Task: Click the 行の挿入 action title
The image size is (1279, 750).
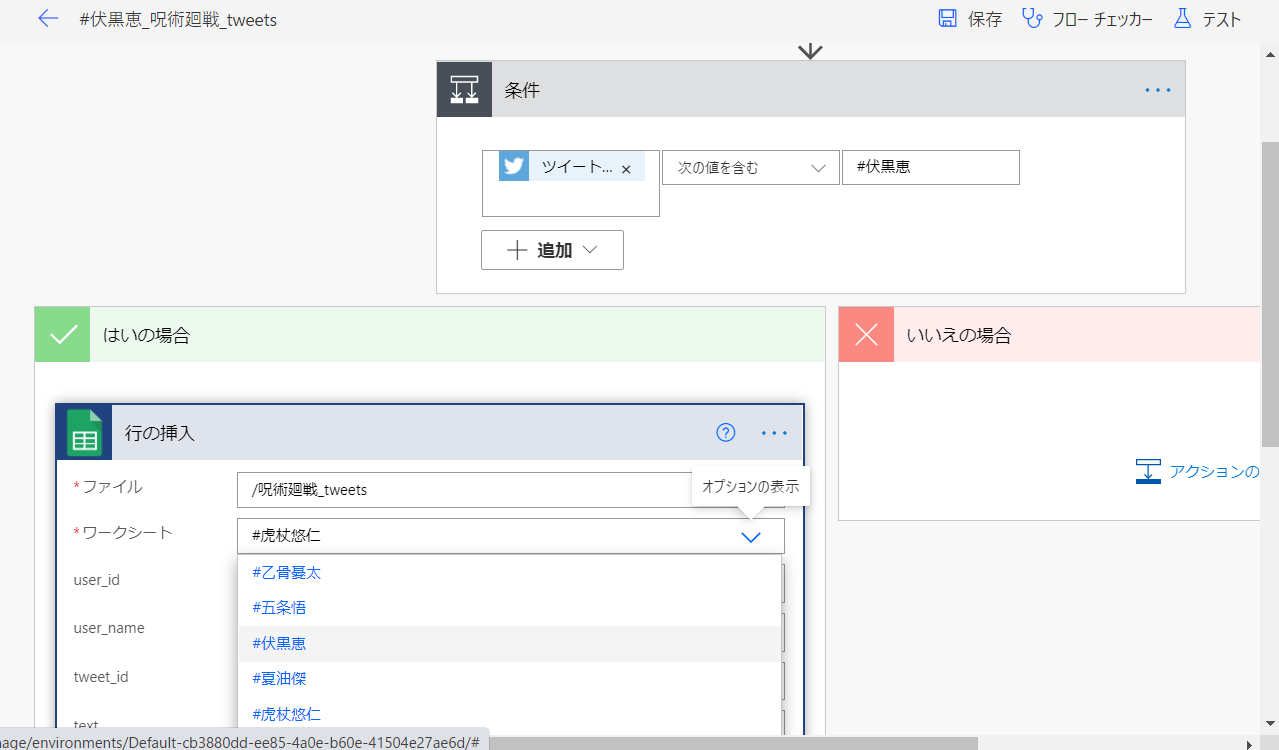Action: pyautogui.click(x=159, y=433)
